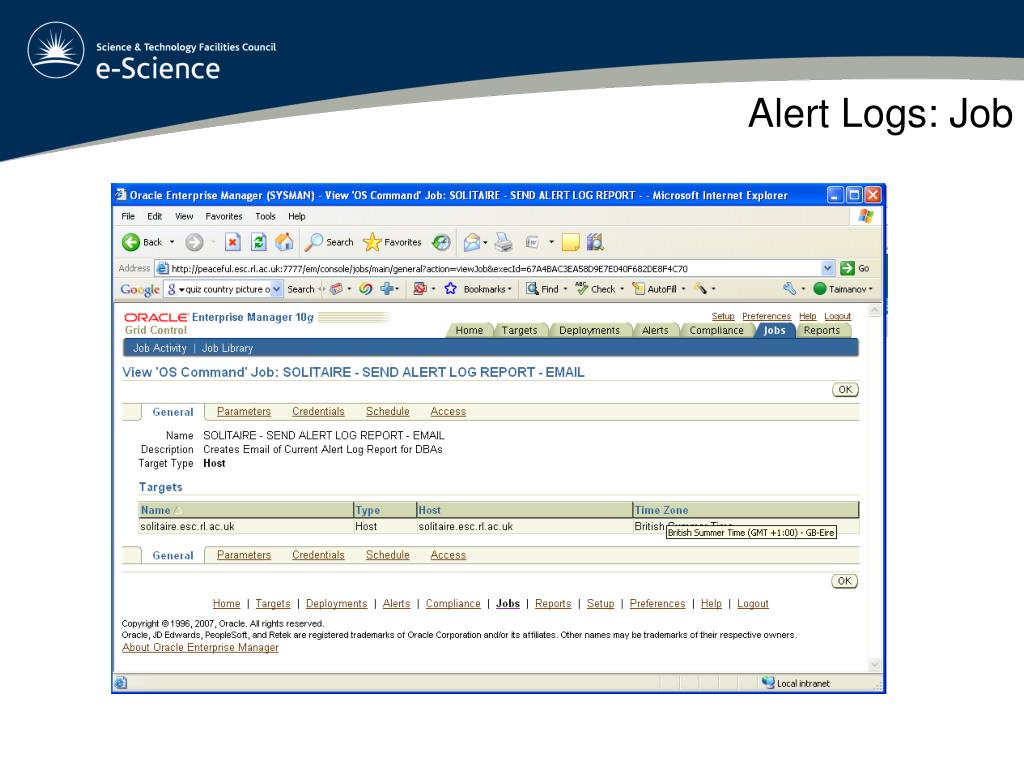Click the orange swirl icon on the Google toolbar
The image size is (1024, 768).
[366, 289]
